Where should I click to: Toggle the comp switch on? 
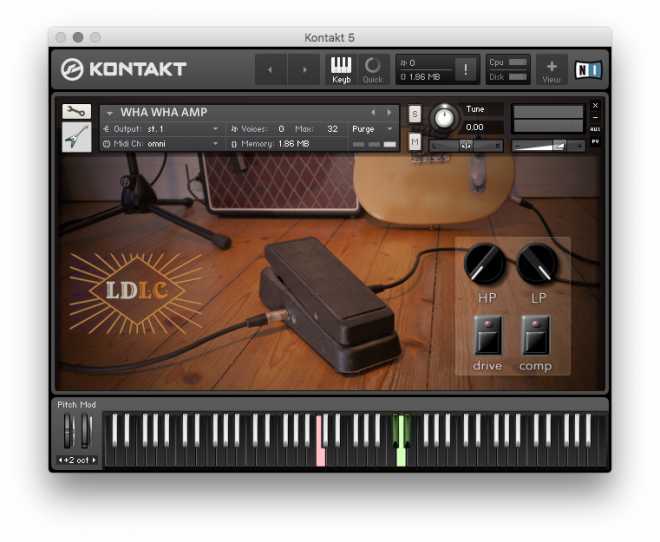pos(535,335)
